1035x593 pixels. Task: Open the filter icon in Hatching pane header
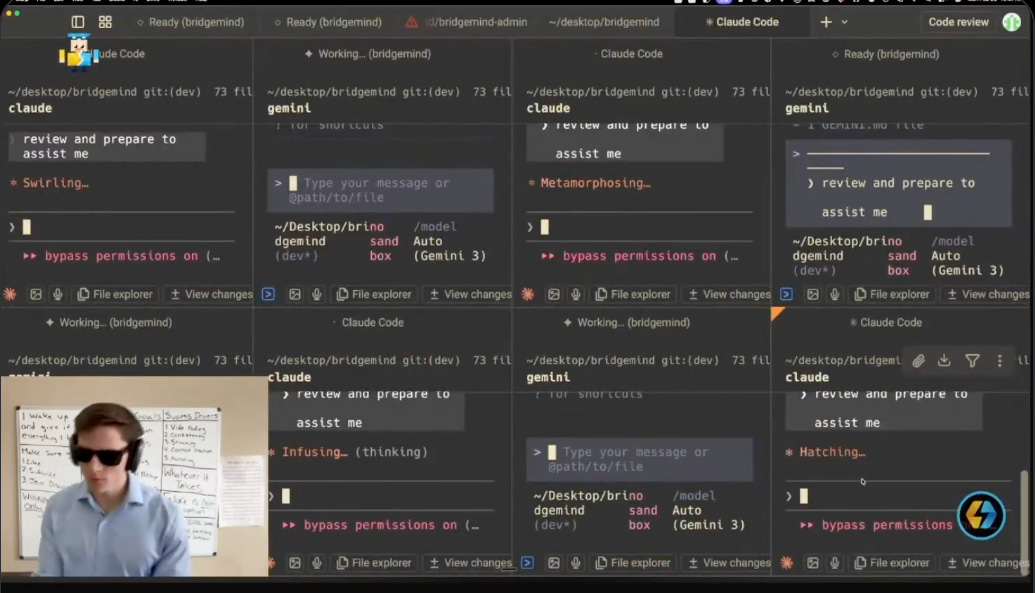click(x=972, y=361)
